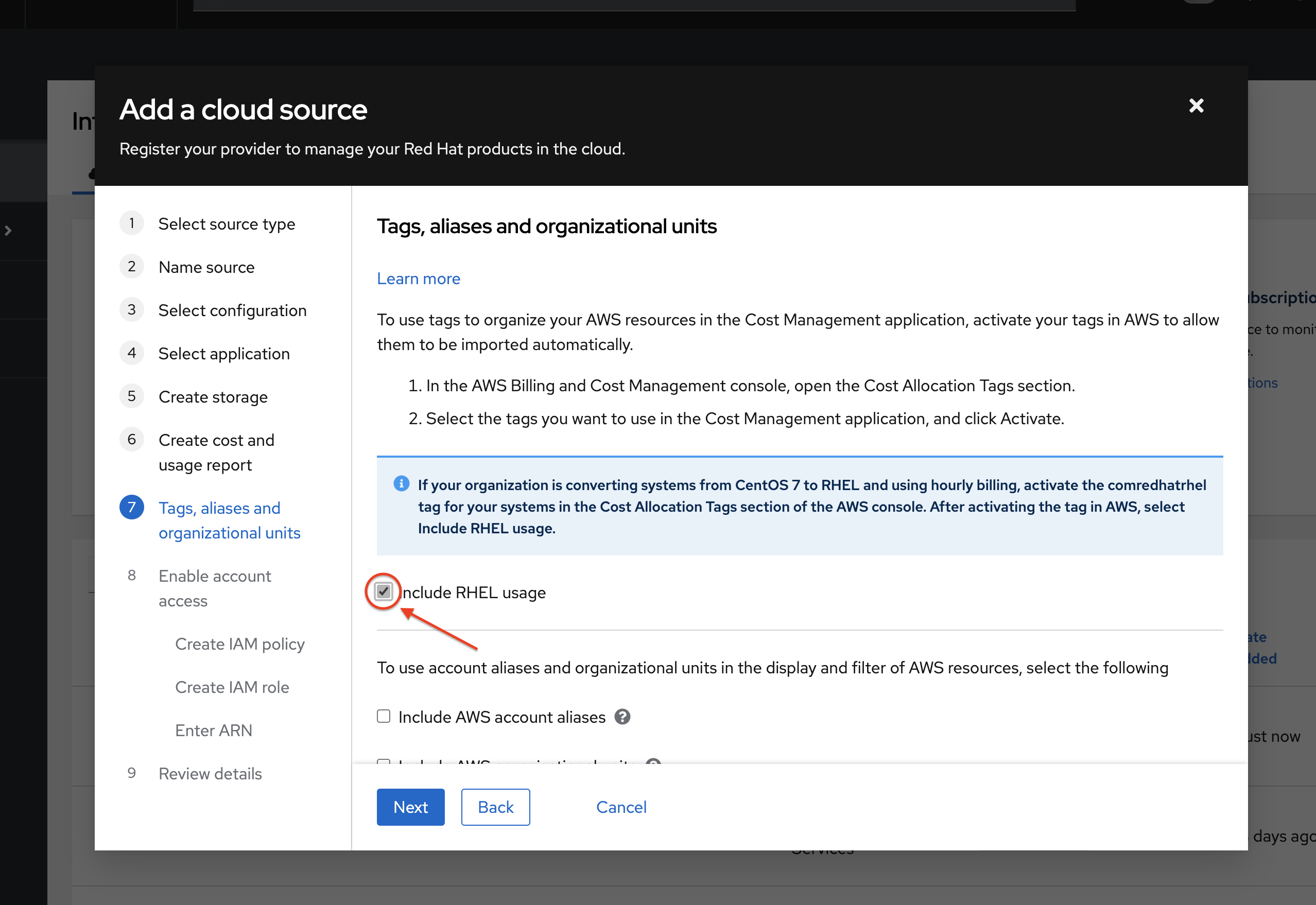1316x905 pixels.
Task: Close the Add a cloud source dialog
Action: point(1196,106)
